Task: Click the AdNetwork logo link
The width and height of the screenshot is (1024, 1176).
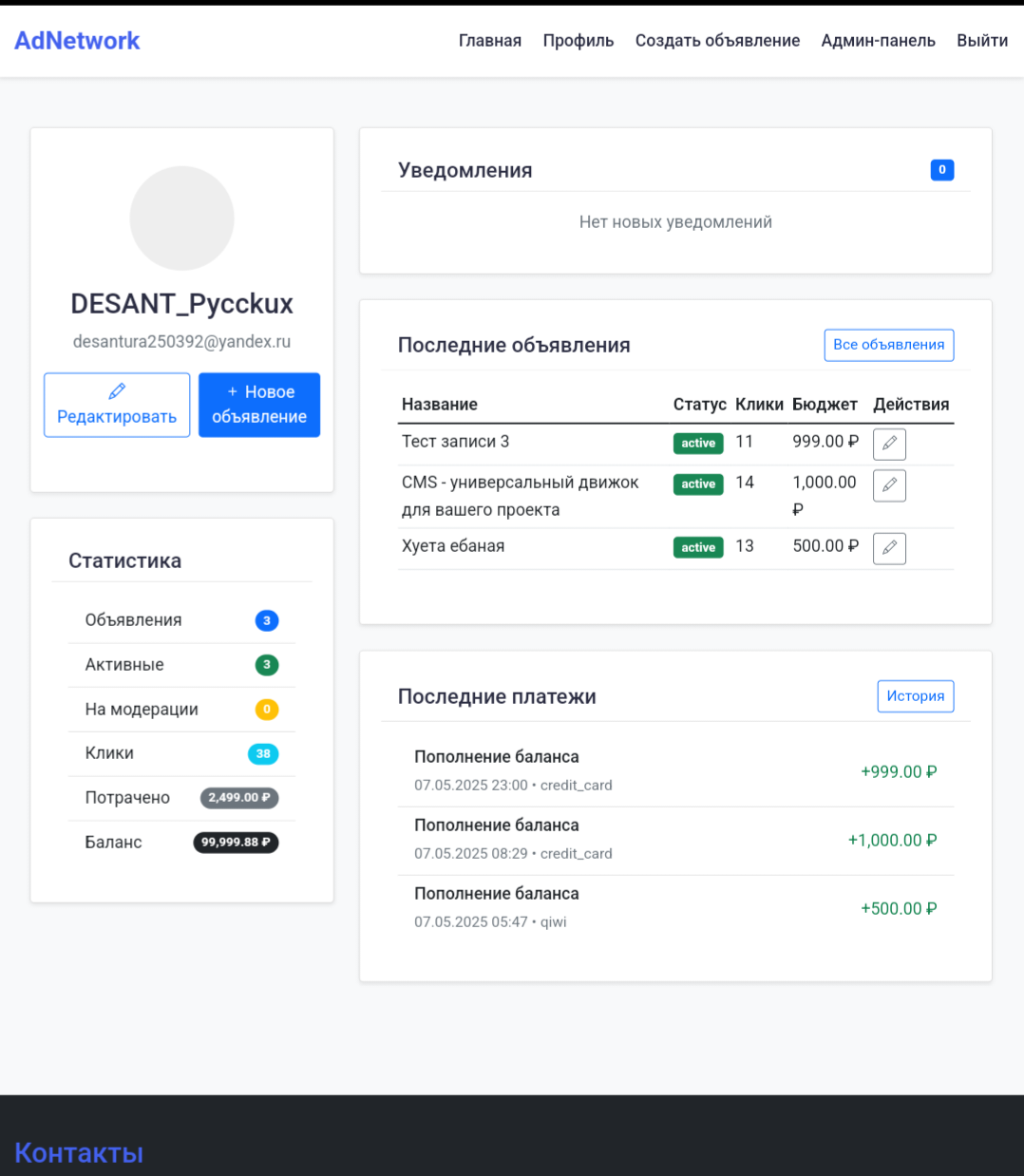Action: click(77, 41)
